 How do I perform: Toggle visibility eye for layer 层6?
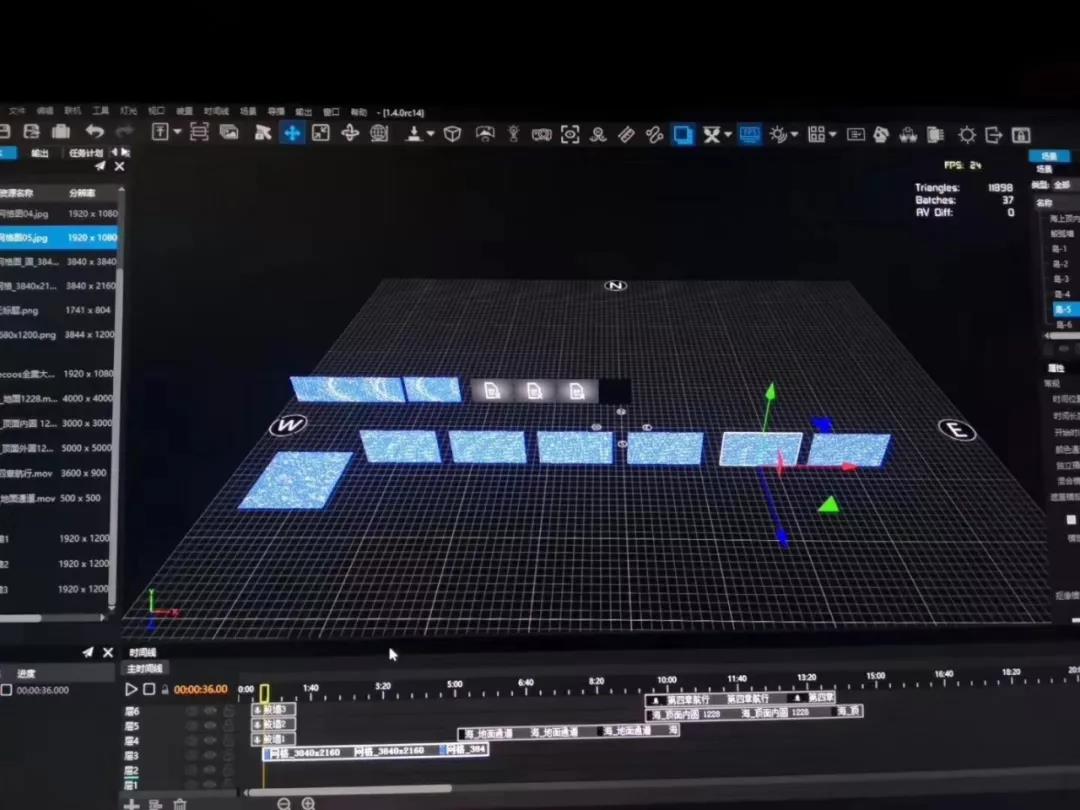210,711
